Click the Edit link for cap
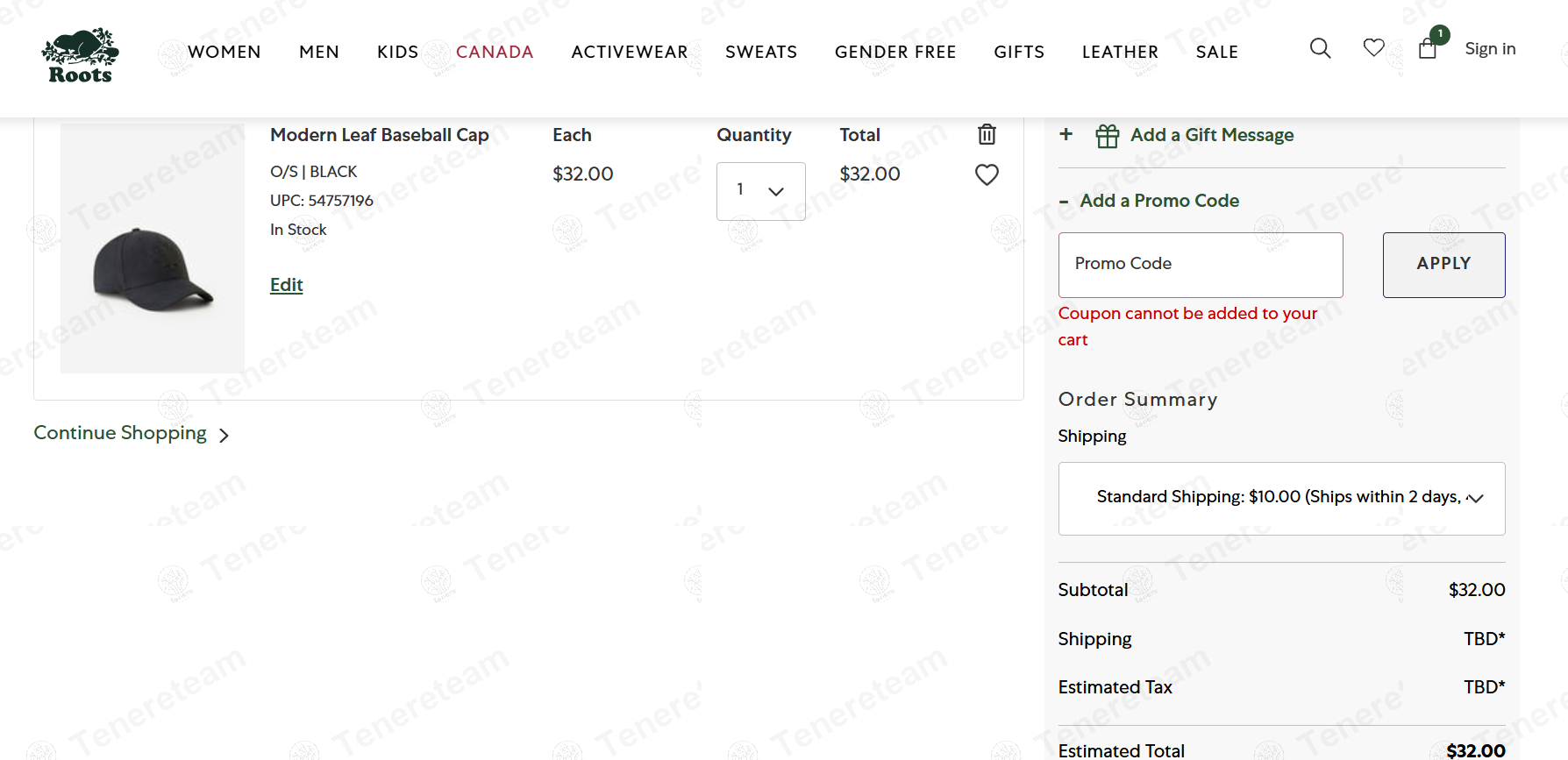The height and width of the screenshot is (760, 1568). (x=286, y=285)
